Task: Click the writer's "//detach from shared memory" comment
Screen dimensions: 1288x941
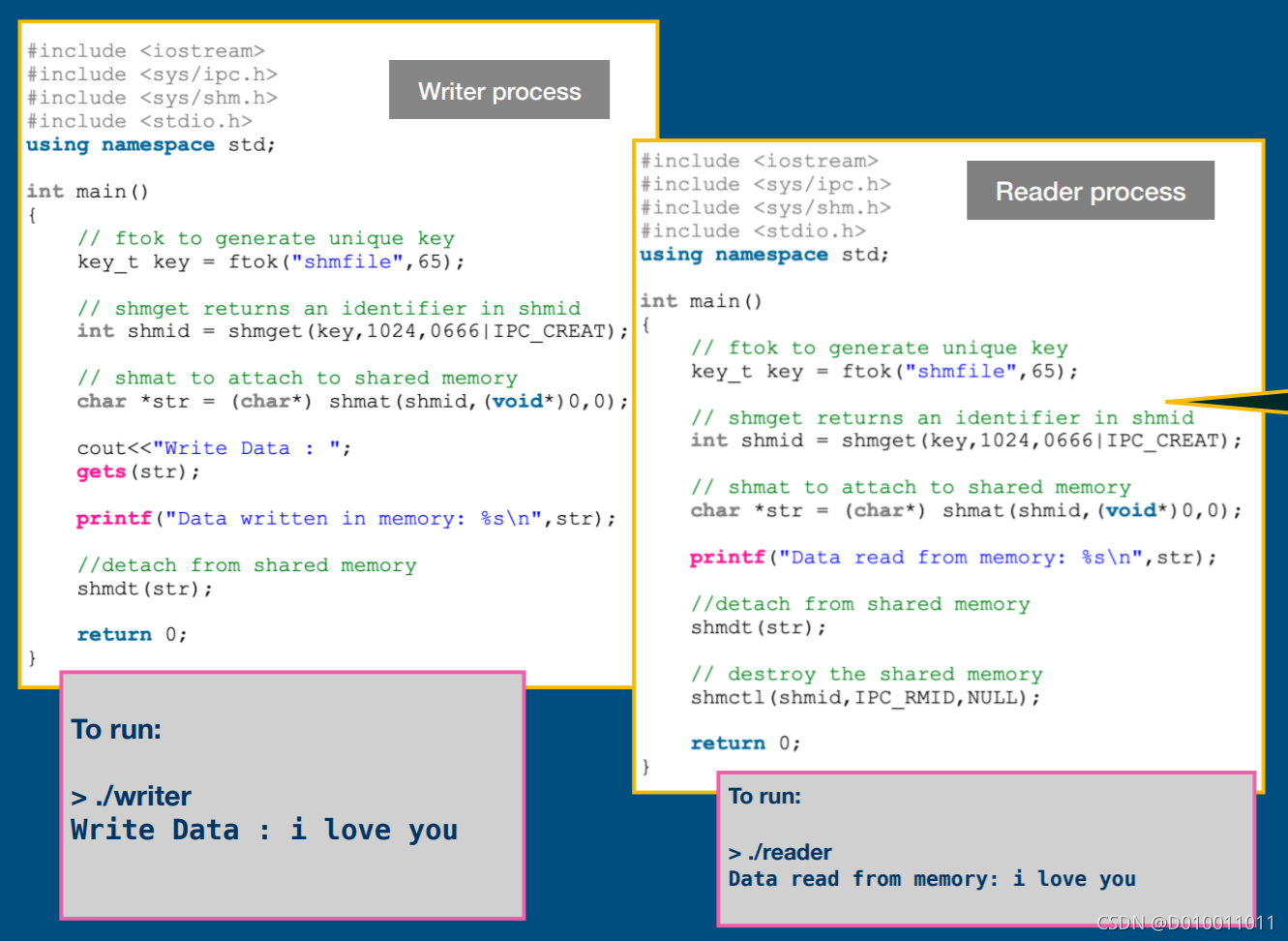Action: click(247, 564)
